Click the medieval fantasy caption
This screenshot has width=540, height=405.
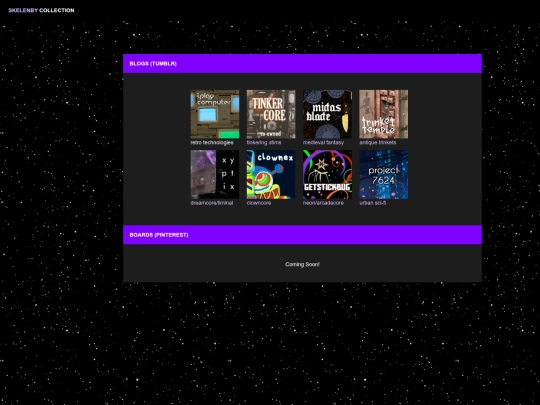(323, 143)
